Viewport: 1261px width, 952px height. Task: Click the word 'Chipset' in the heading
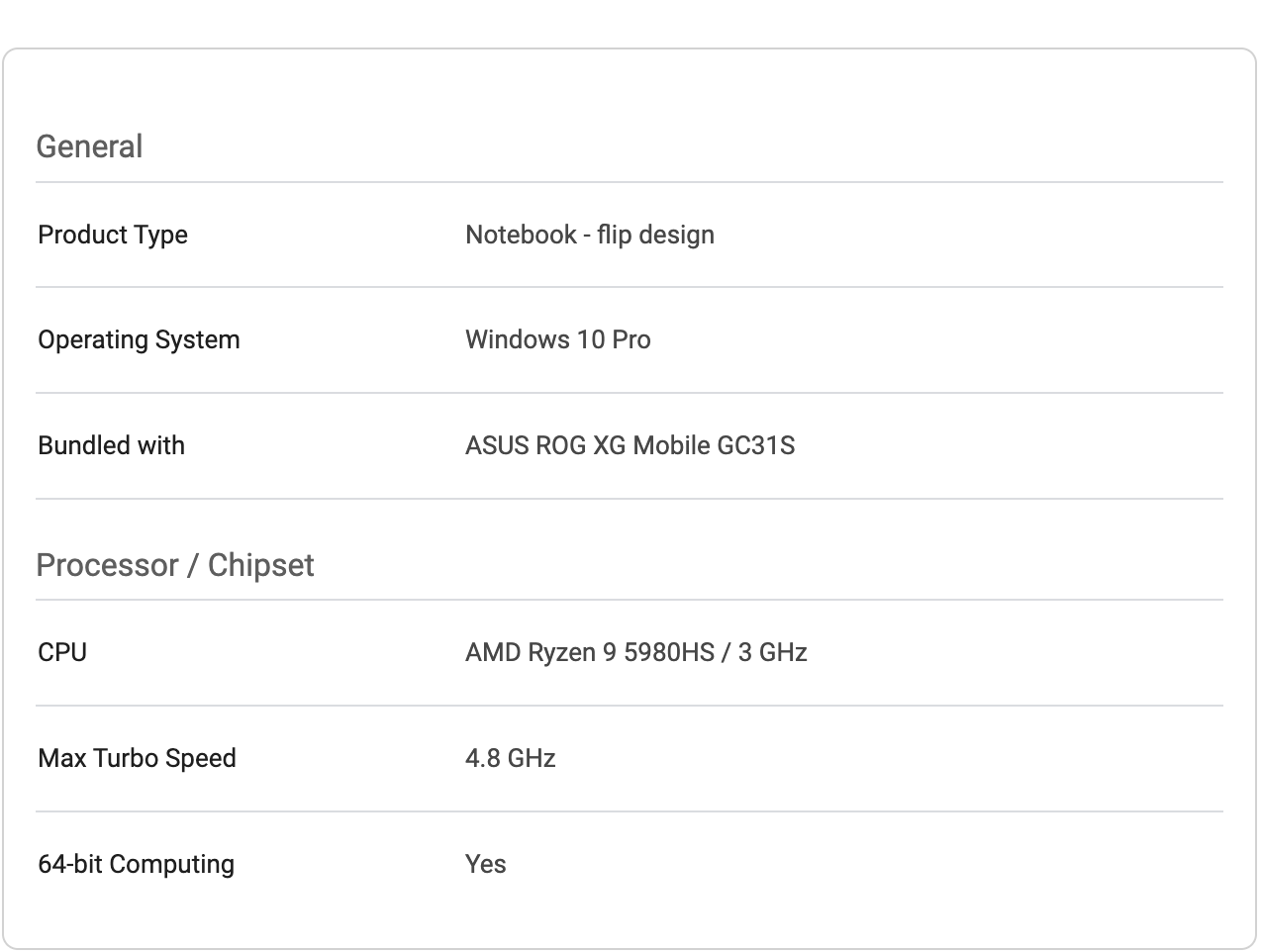[x=260, y=565]
